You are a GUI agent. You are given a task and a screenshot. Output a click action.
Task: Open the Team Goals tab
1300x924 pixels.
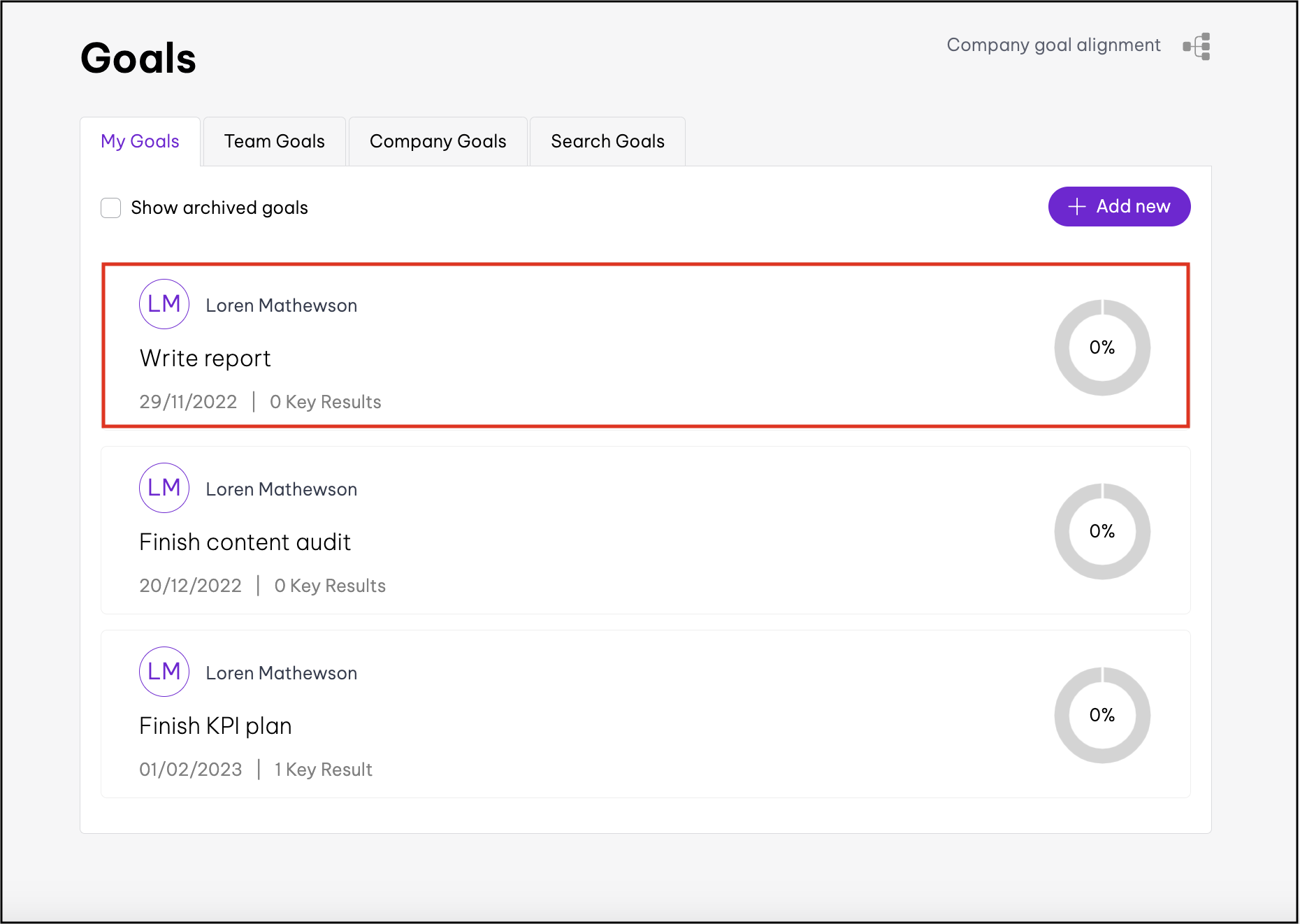click(274, 141)
